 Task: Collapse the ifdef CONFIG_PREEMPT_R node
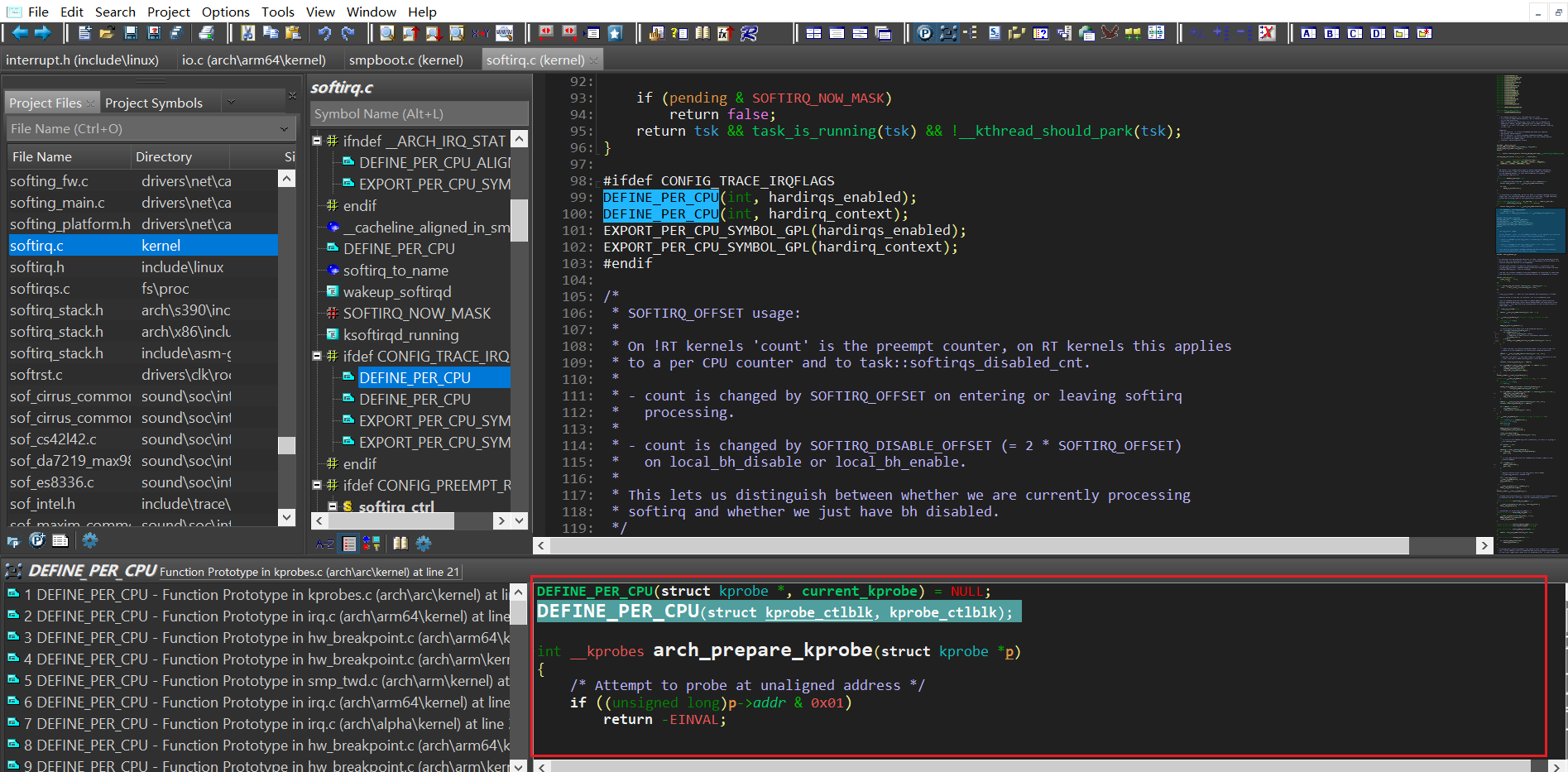coord(317,486)
